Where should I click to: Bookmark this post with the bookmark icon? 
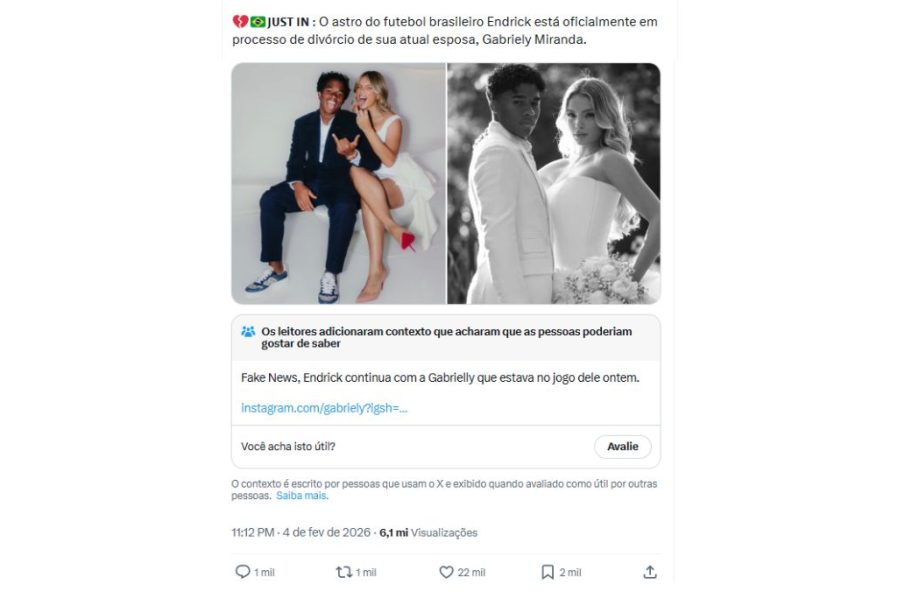[548, 572]
